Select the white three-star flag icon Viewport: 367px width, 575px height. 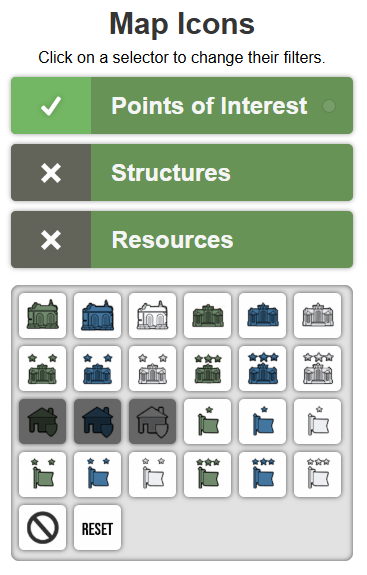pyautogui.click(x=318, y=475)
